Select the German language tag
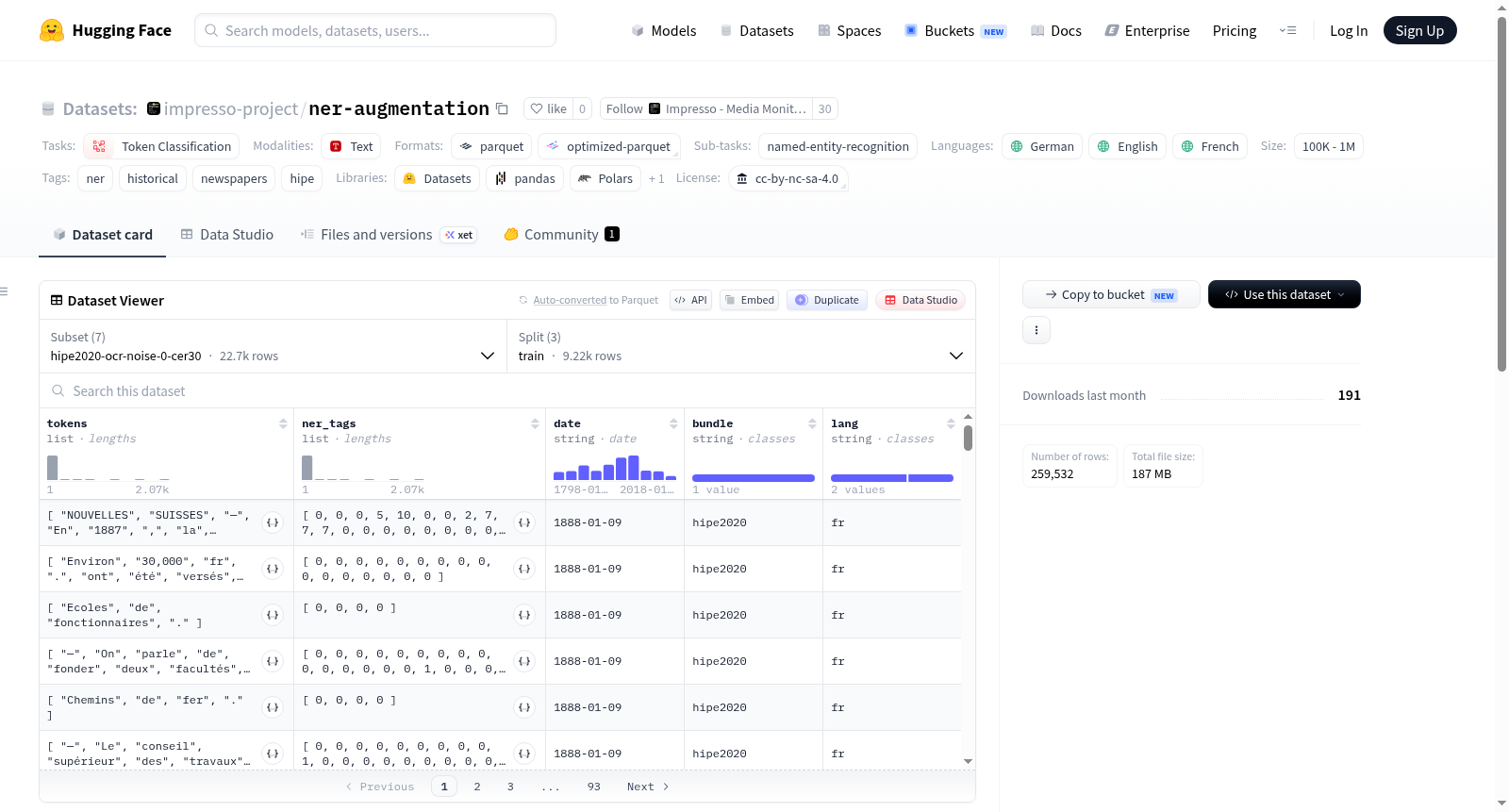Screen dimensions: 1509x812 click(x=1042, y=146)
